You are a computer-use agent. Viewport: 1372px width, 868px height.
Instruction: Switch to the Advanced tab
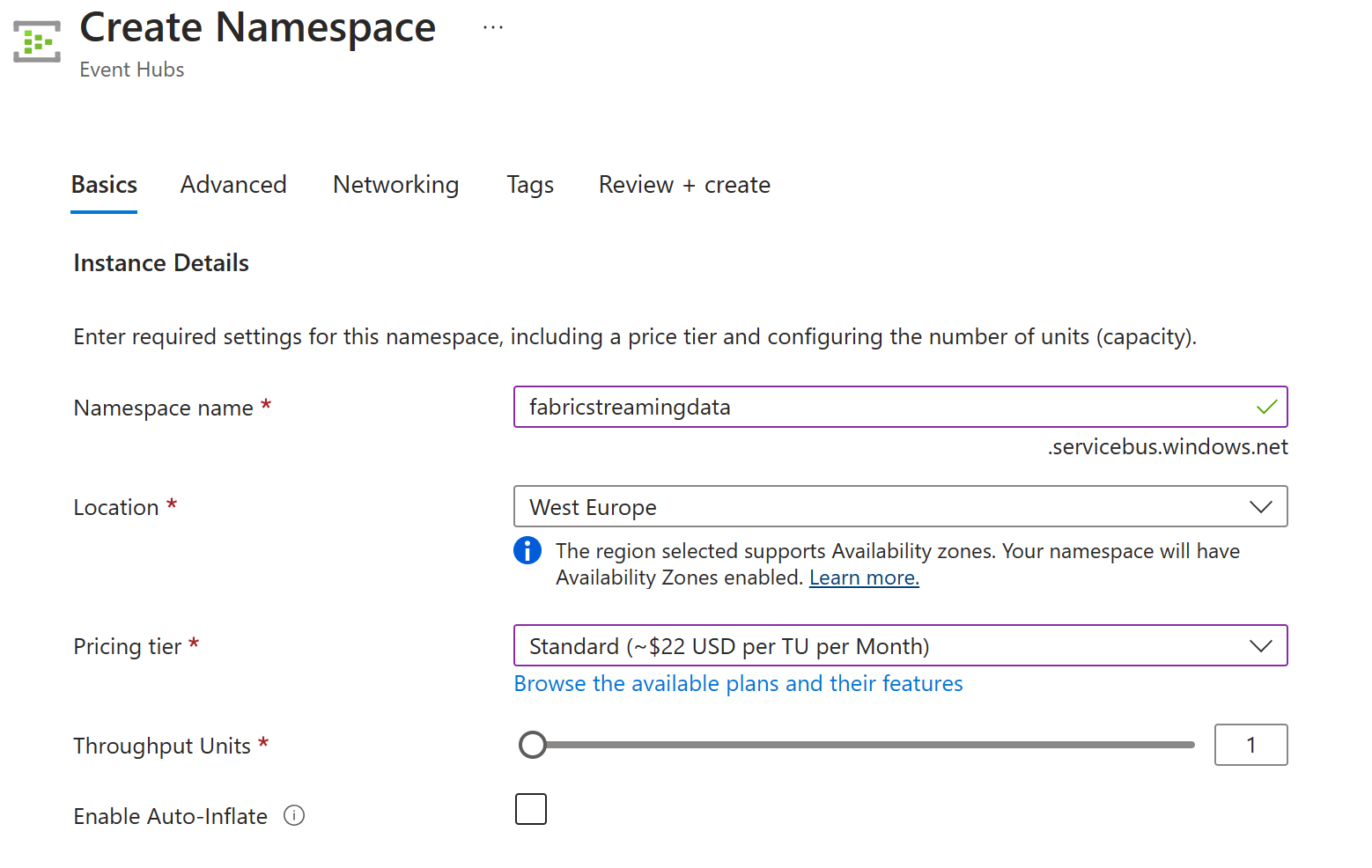[x=233, y=185]
